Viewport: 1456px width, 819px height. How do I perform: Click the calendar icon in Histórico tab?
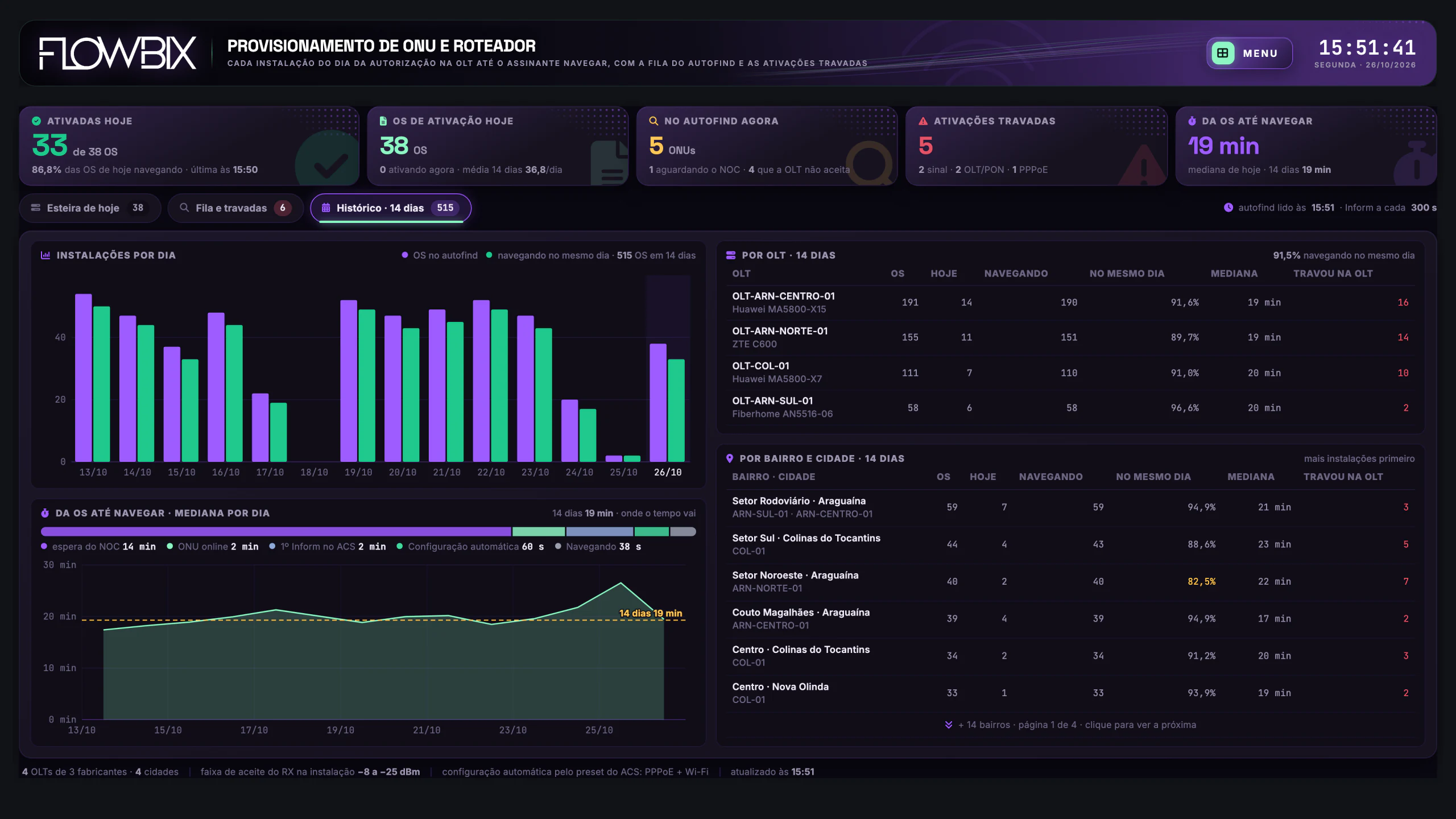click(x=326, y=208)
